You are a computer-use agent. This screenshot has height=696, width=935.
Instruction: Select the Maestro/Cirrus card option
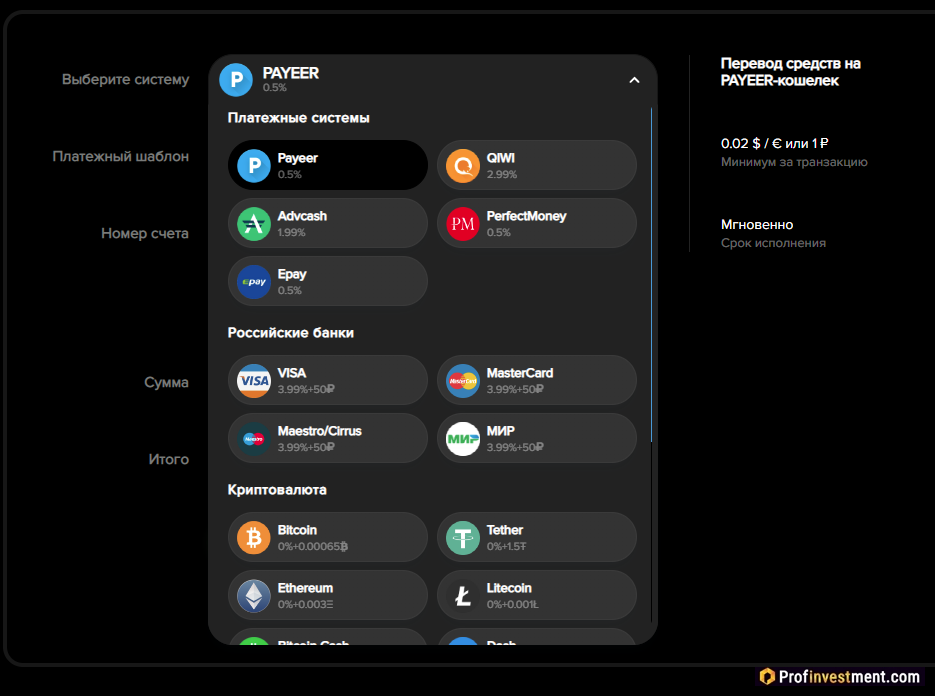[x=328, y=438]
